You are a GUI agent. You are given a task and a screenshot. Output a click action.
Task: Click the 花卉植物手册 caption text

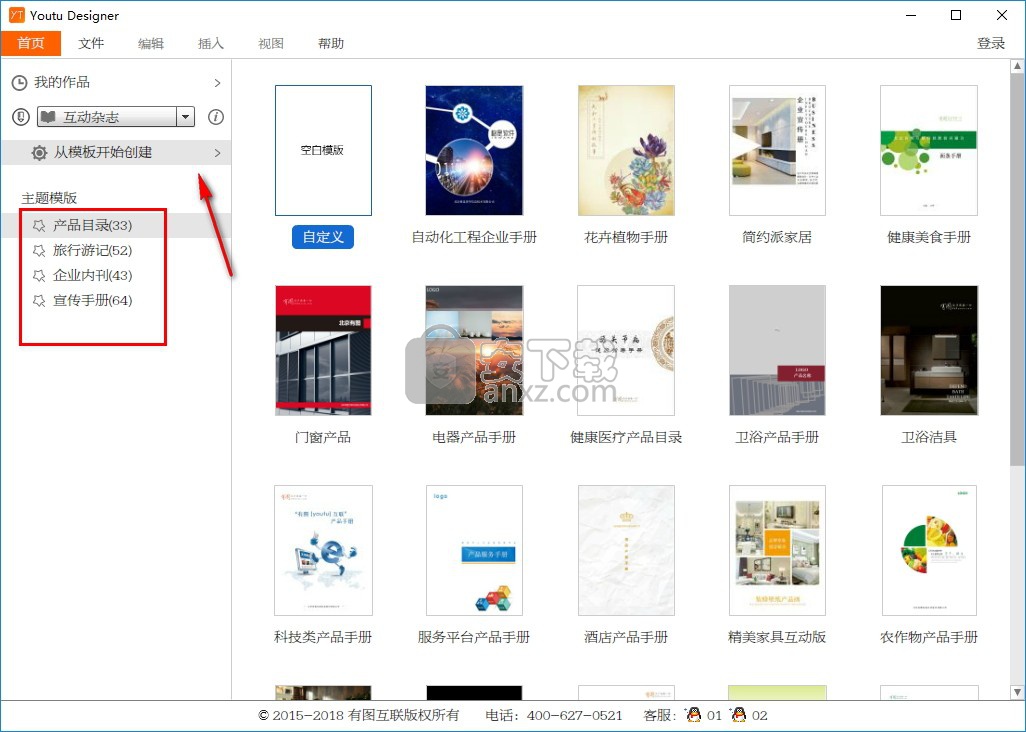pos(626,237)
